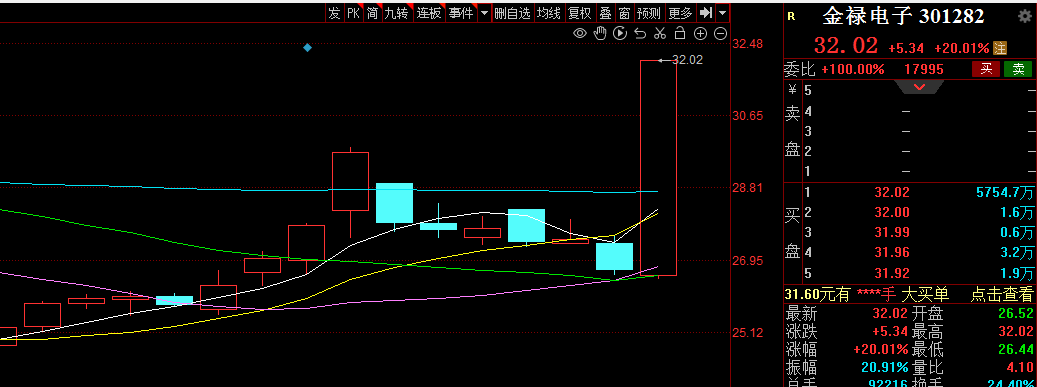1037x387 pixels.
Task: Expand the red chevron above sell orders
Action: (x=919, y=87)
